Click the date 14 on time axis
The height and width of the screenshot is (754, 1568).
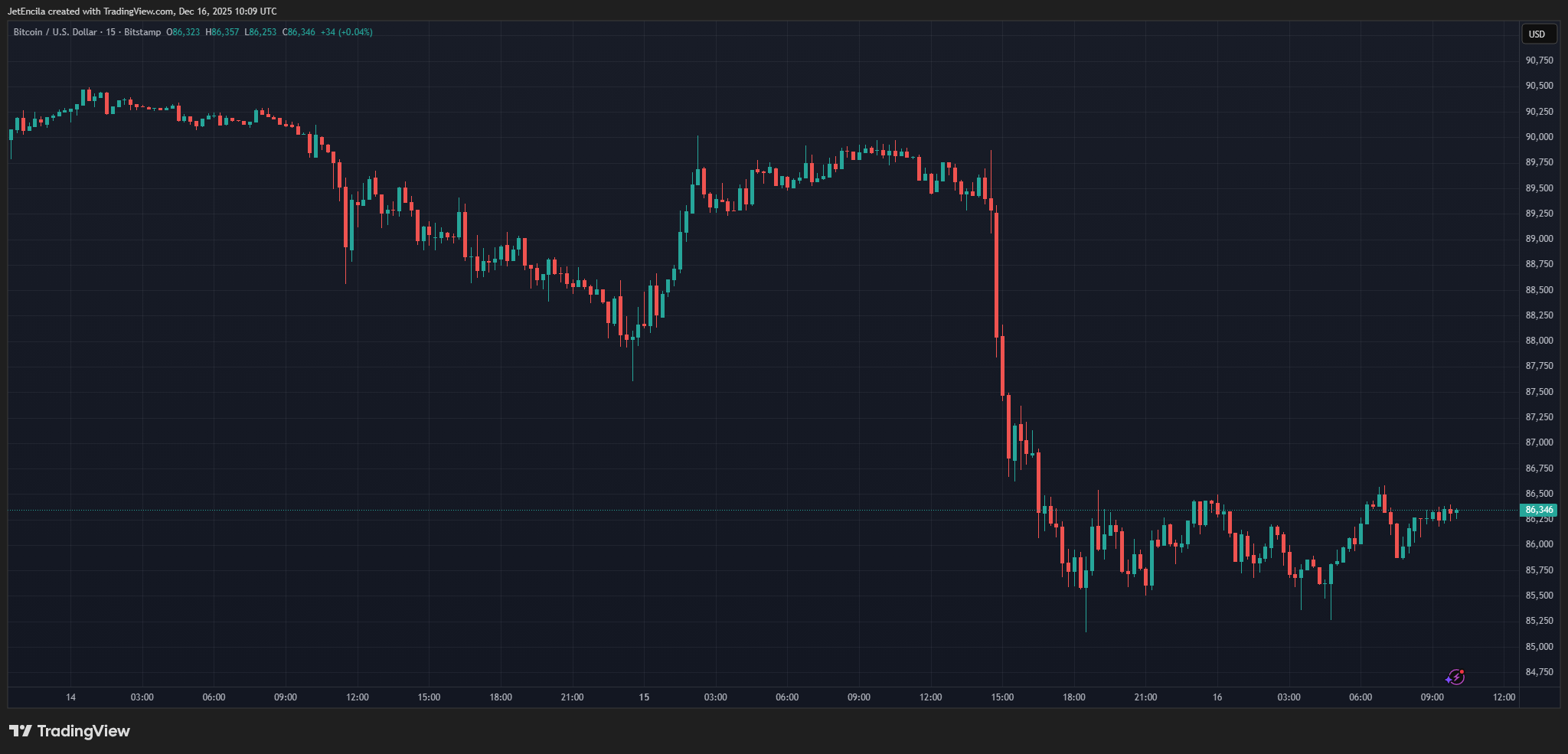[70, 697]
